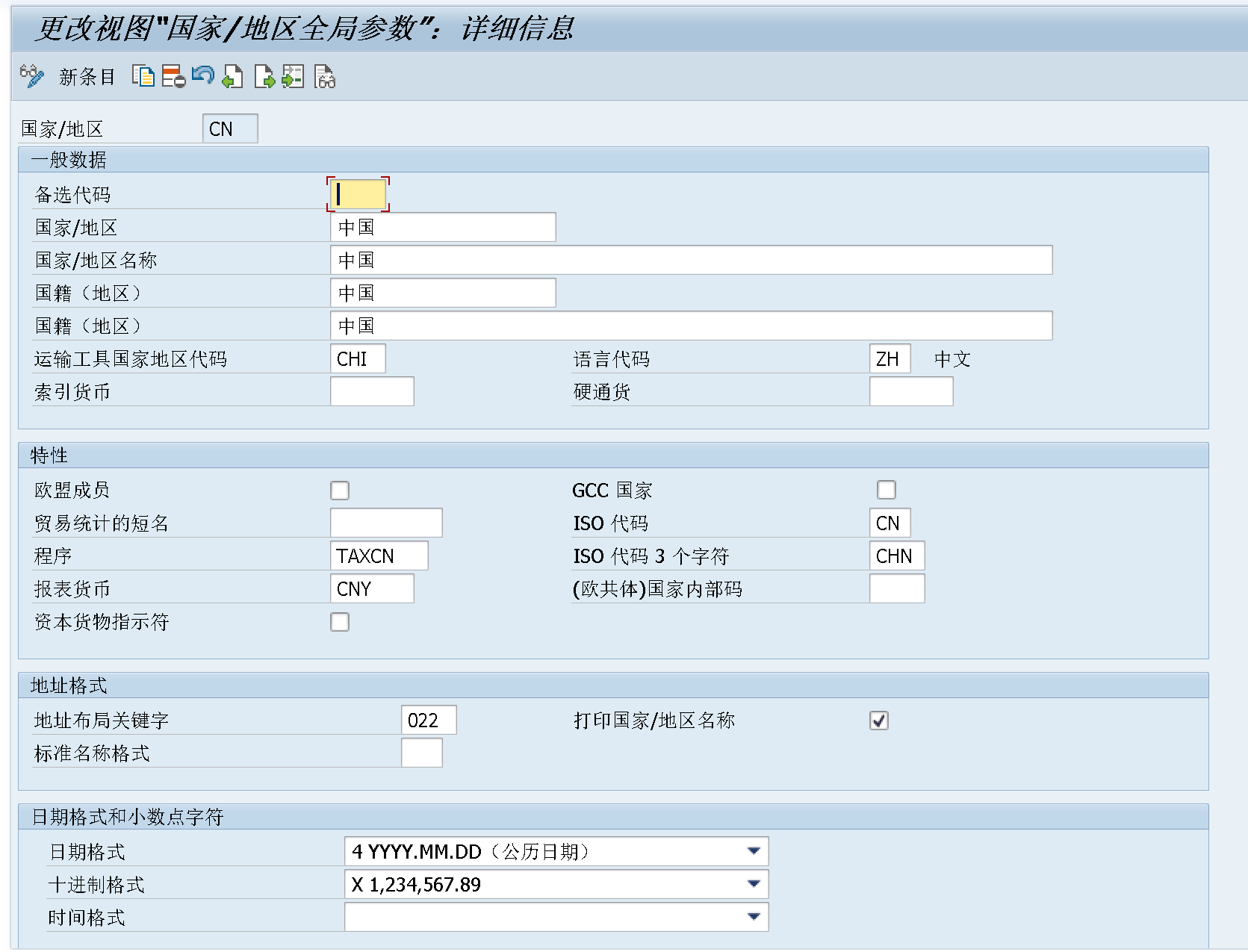Click the 报表货币 field CNY

tap(372, 588)
